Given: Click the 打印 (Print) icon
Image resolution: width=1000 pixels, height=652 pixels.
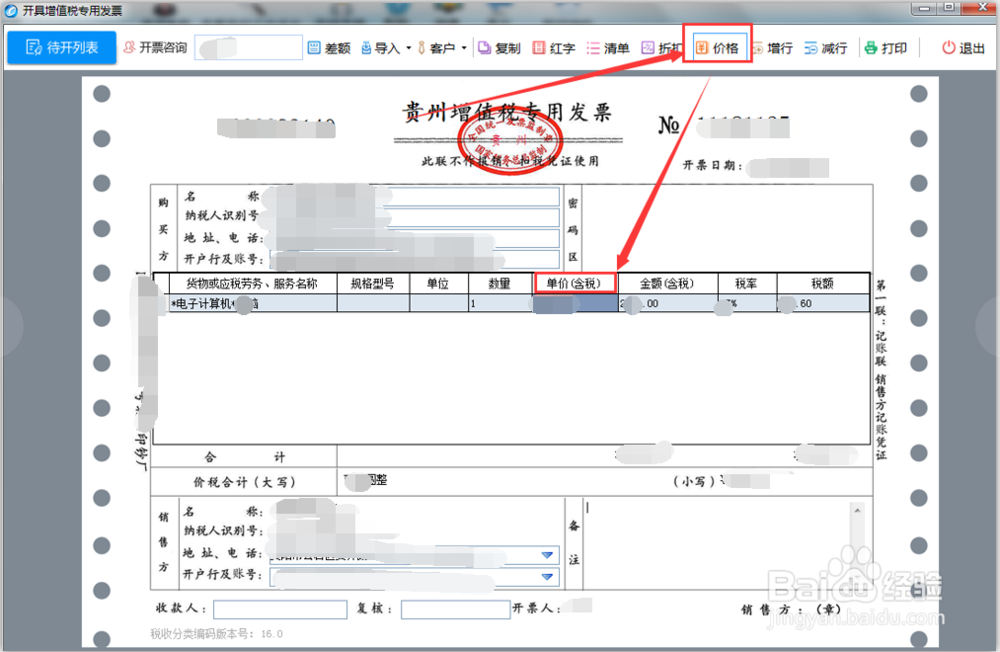Looking at the screenshot, I should point(886,46).
